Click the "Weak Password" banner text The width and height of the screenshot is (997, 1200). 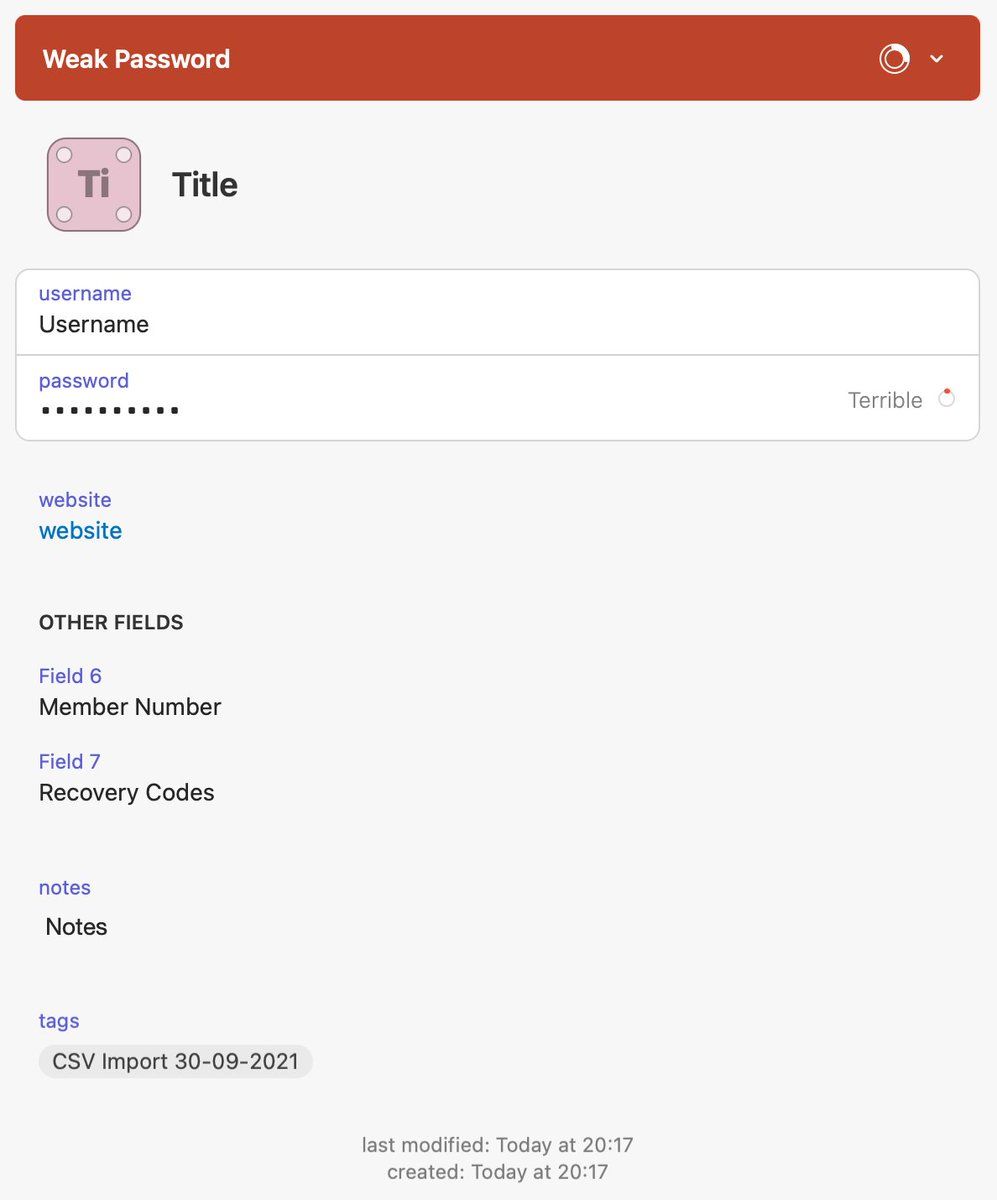click(136, 59)
